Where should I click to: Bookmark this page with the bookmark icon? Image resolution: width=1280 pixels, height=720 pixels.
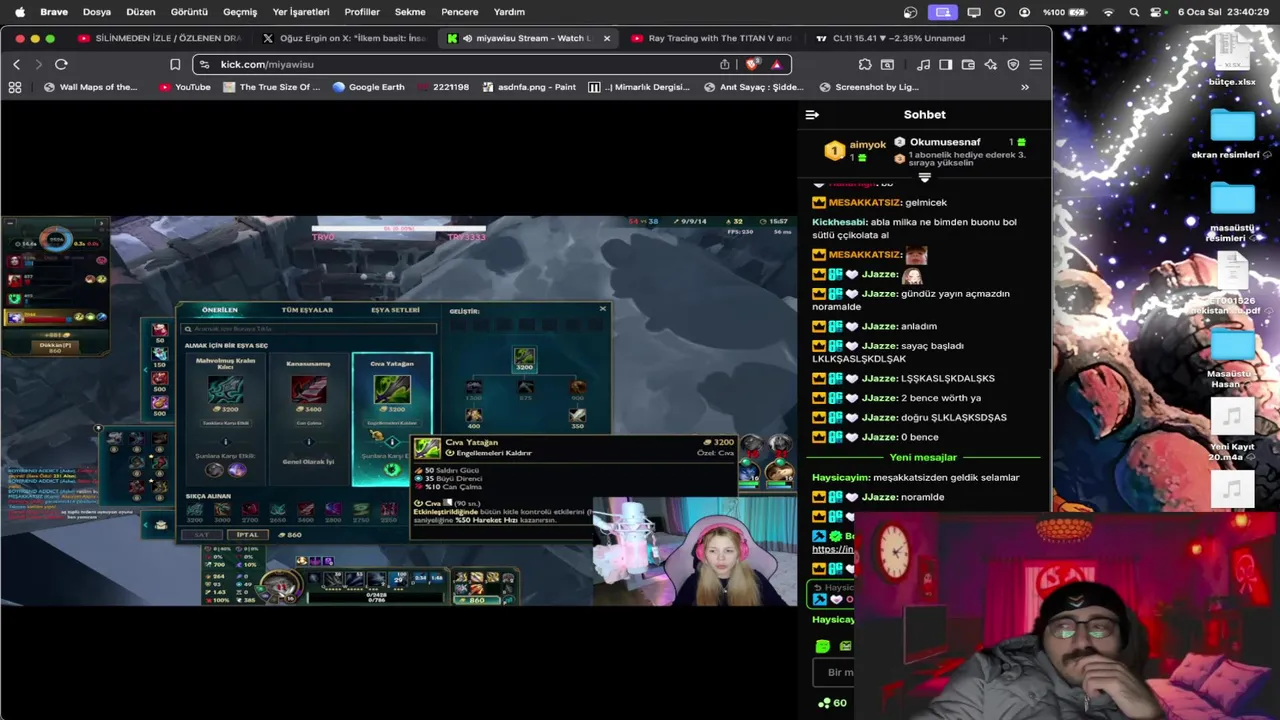pyautogui.click(x=175, y=64)
